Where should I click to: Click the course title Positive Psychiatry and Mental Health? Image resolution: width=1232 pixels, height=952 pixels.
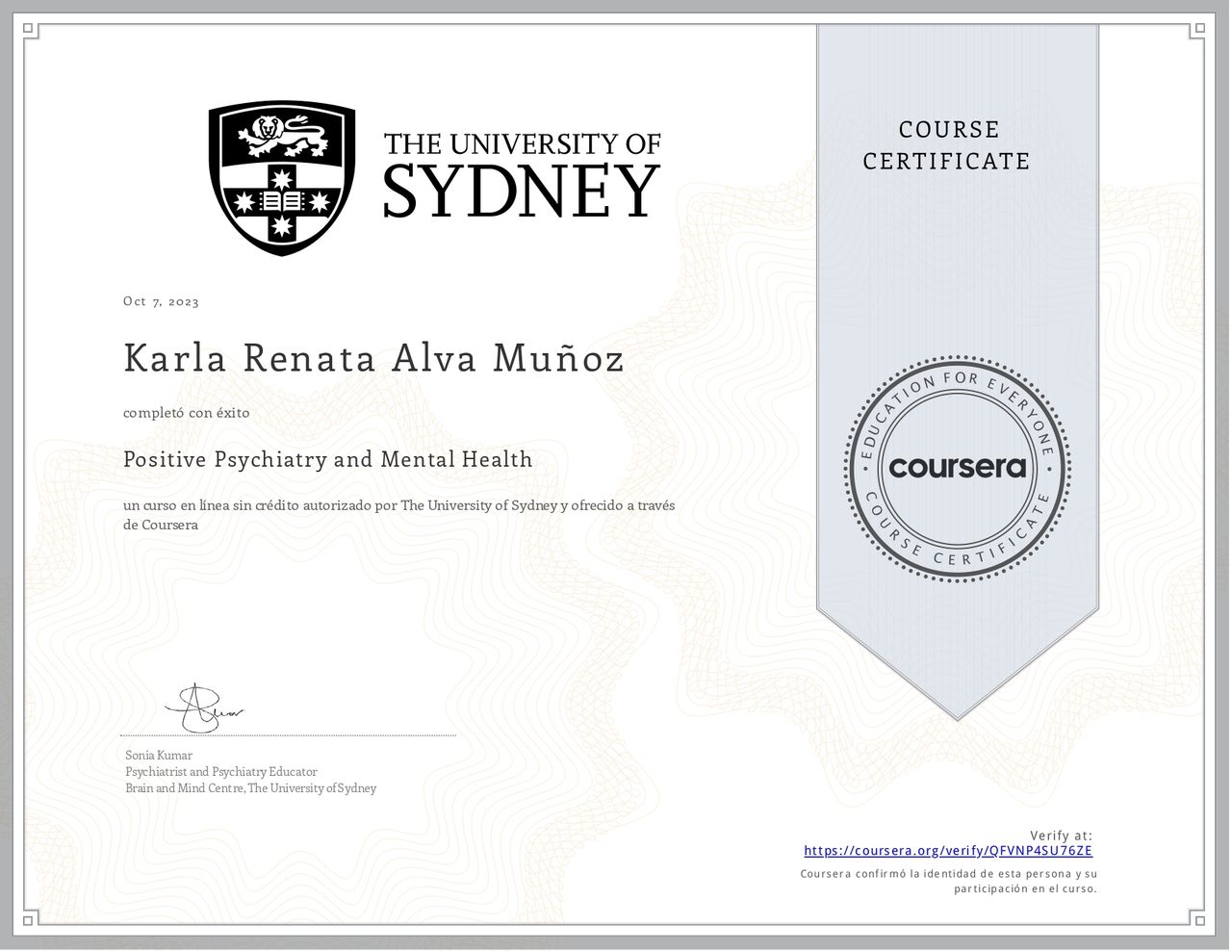point(327,459)
